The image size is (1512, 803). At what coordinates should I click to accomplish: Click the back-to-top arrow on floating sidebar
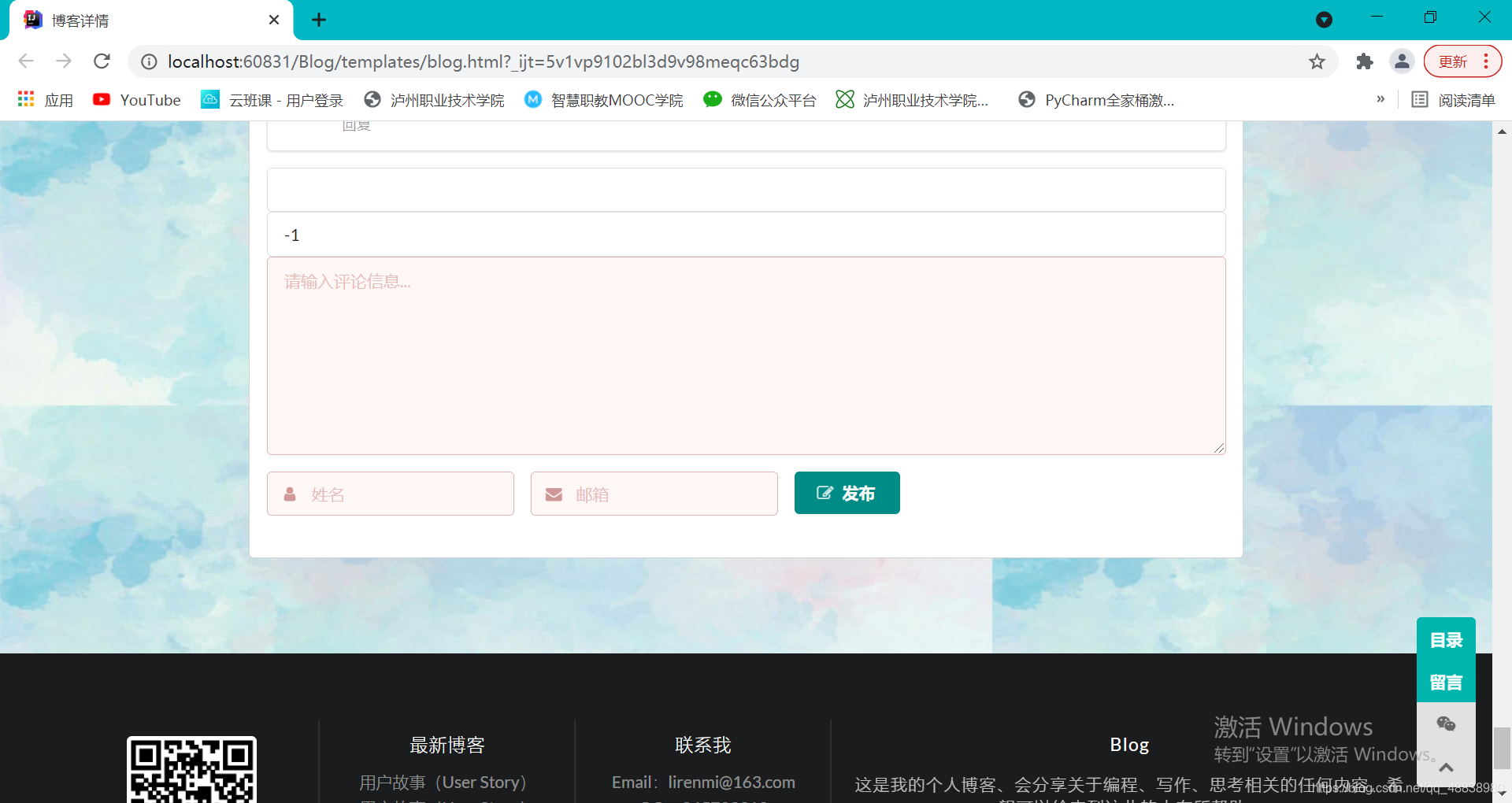[x=1446, y=768]
